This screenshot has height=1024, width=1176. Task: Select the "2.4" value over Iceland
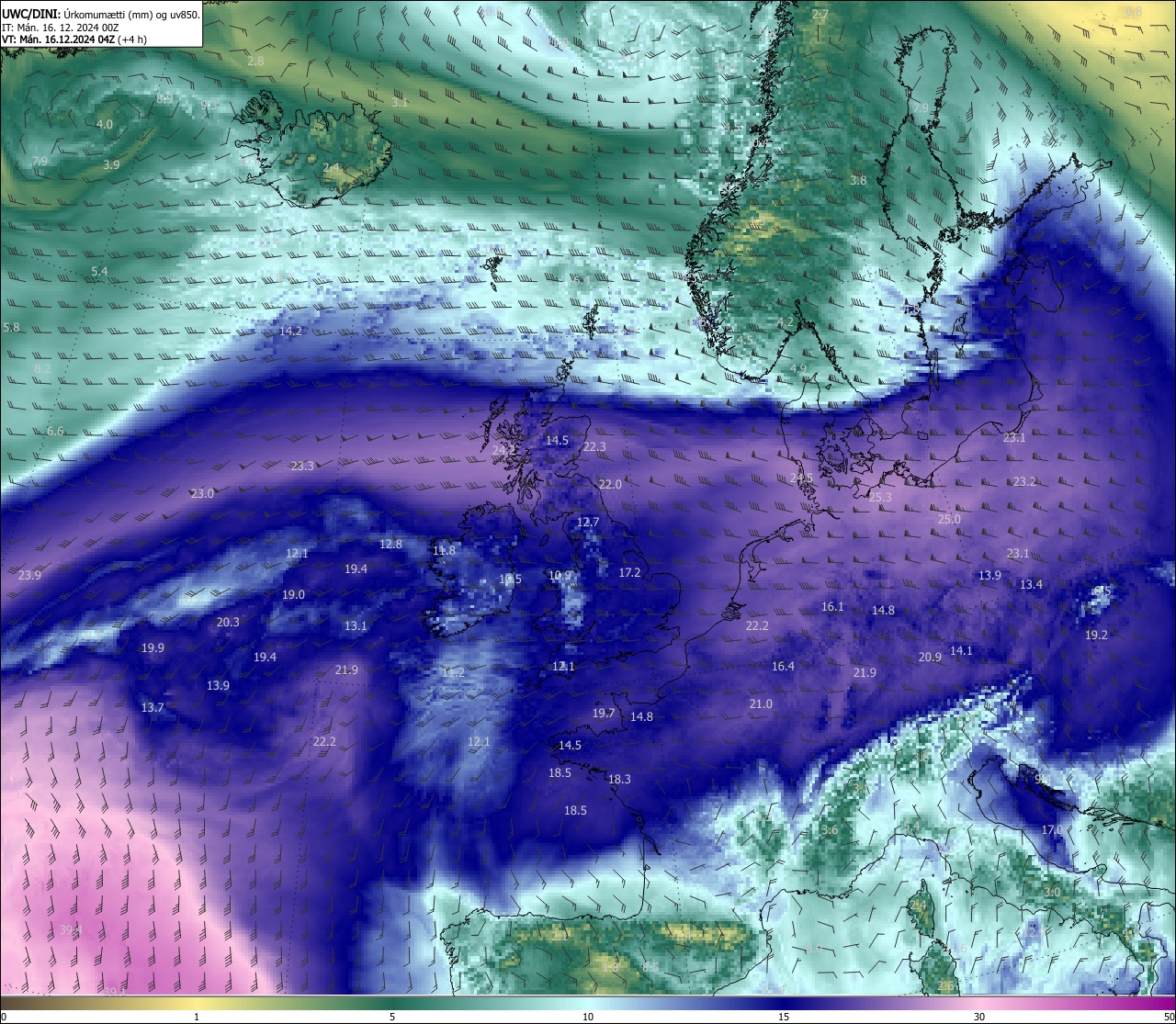point(331,167)
